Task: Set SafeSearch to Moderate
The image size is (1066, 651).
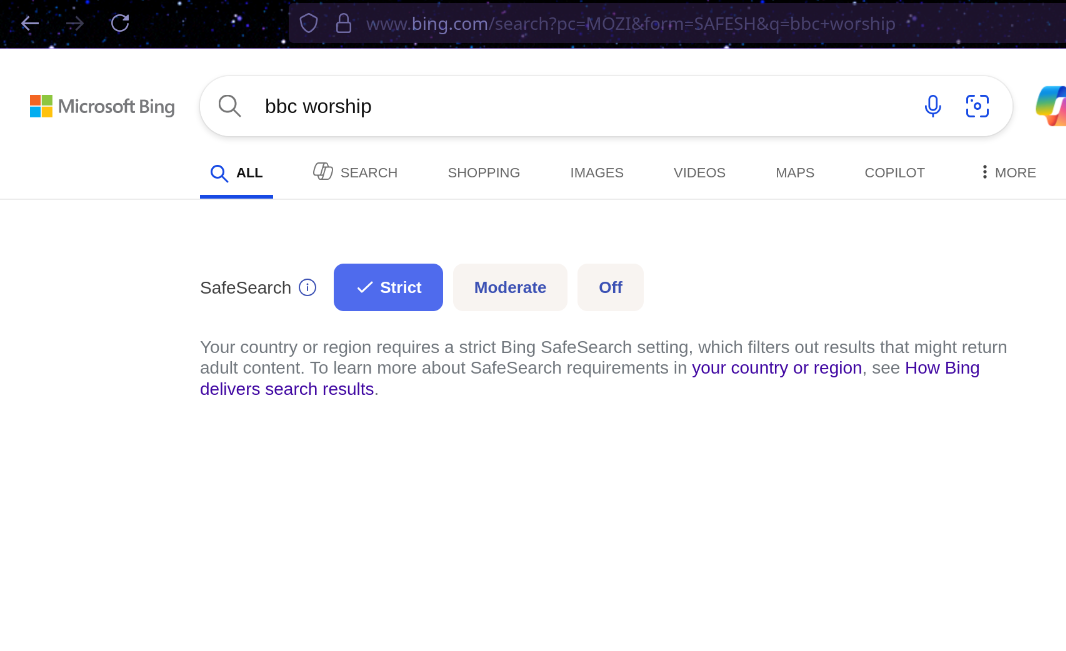Action: click(510, 287)
